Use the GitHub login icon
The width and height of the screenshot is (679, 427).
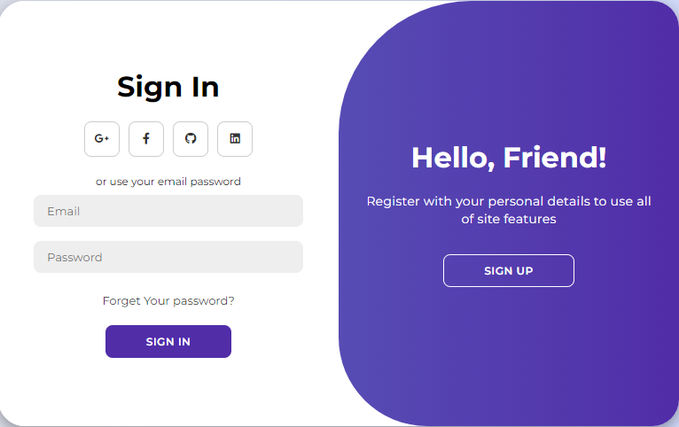click(190, 139)
